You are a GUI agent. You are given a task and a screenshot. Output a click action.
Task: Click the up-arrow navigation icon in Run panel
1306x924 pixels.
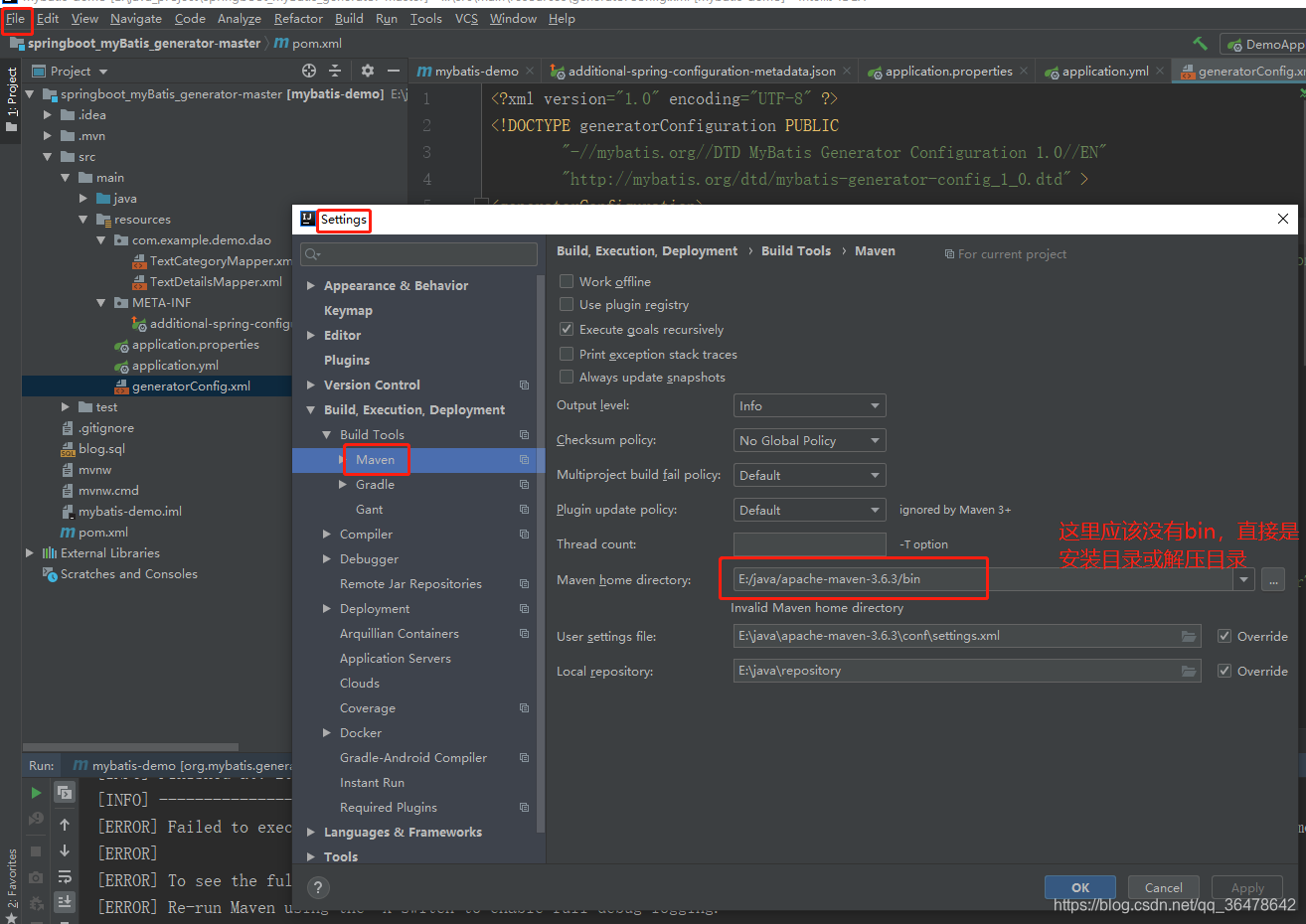tap(65, 825)
